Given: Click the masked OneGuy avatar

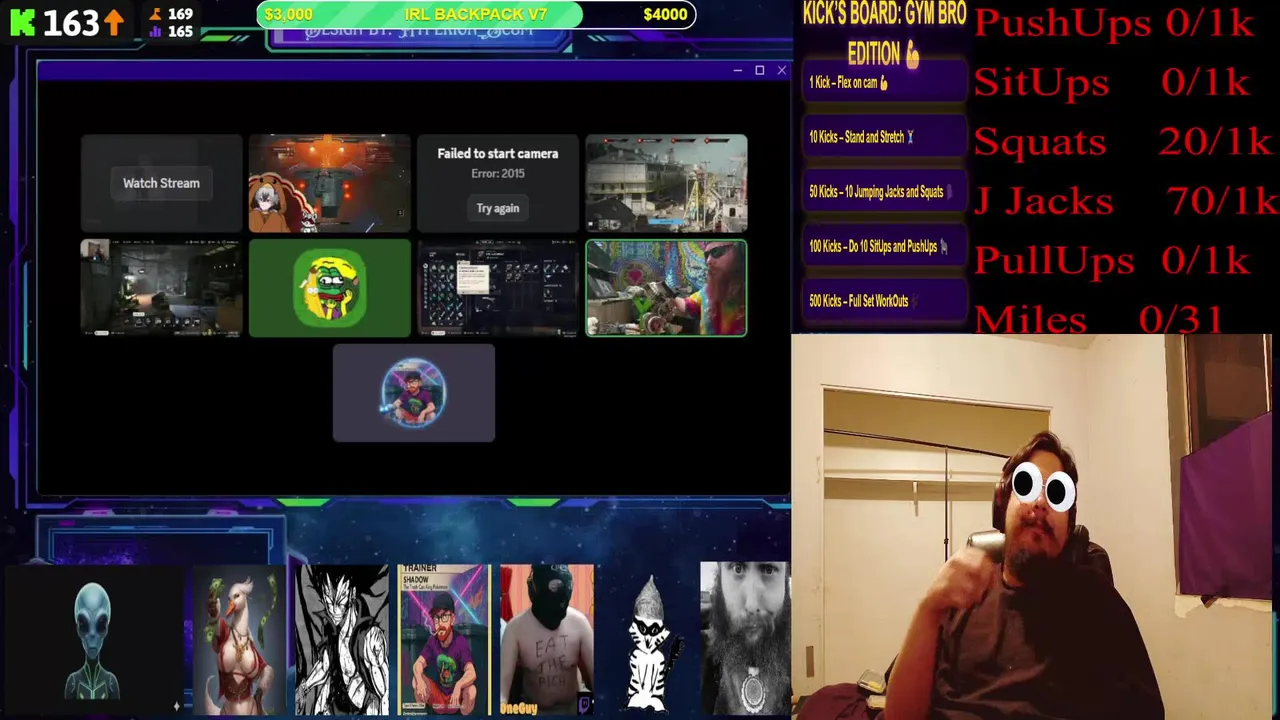Looking at the screenshot, I should pos(547,640).
